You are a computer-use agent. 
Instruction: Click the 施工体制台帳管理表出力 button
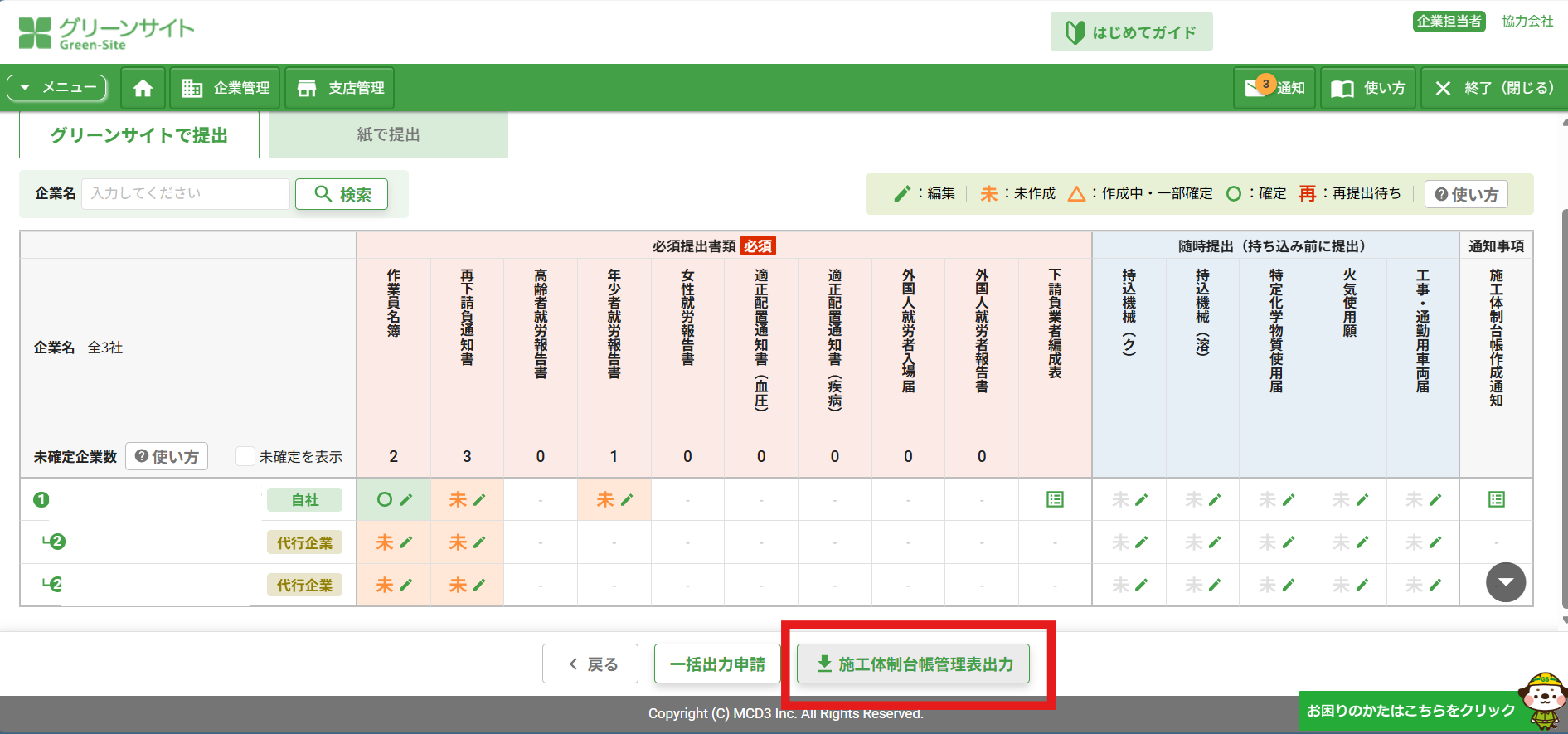pos(913,664)
